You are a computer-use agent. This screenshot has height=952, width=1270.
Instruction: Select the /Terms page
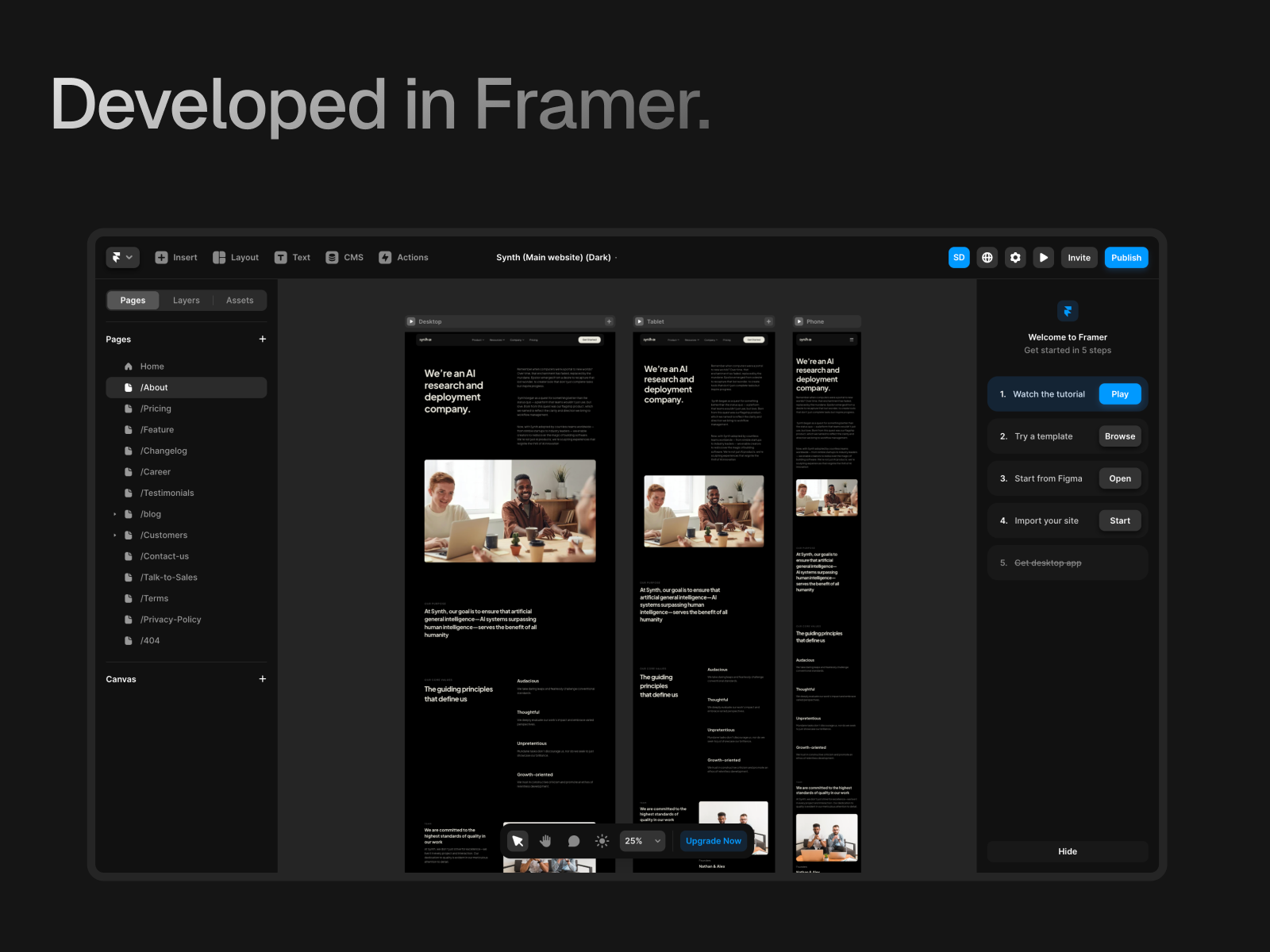187,598
